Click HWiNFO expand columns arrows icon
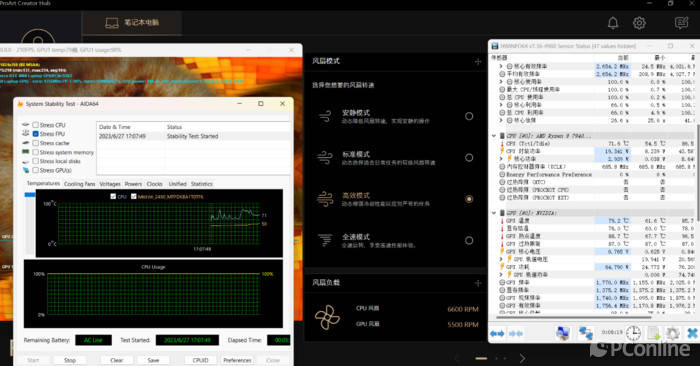Image resolution: width=700 pixels, height=366 pixels. coord(497,333)
